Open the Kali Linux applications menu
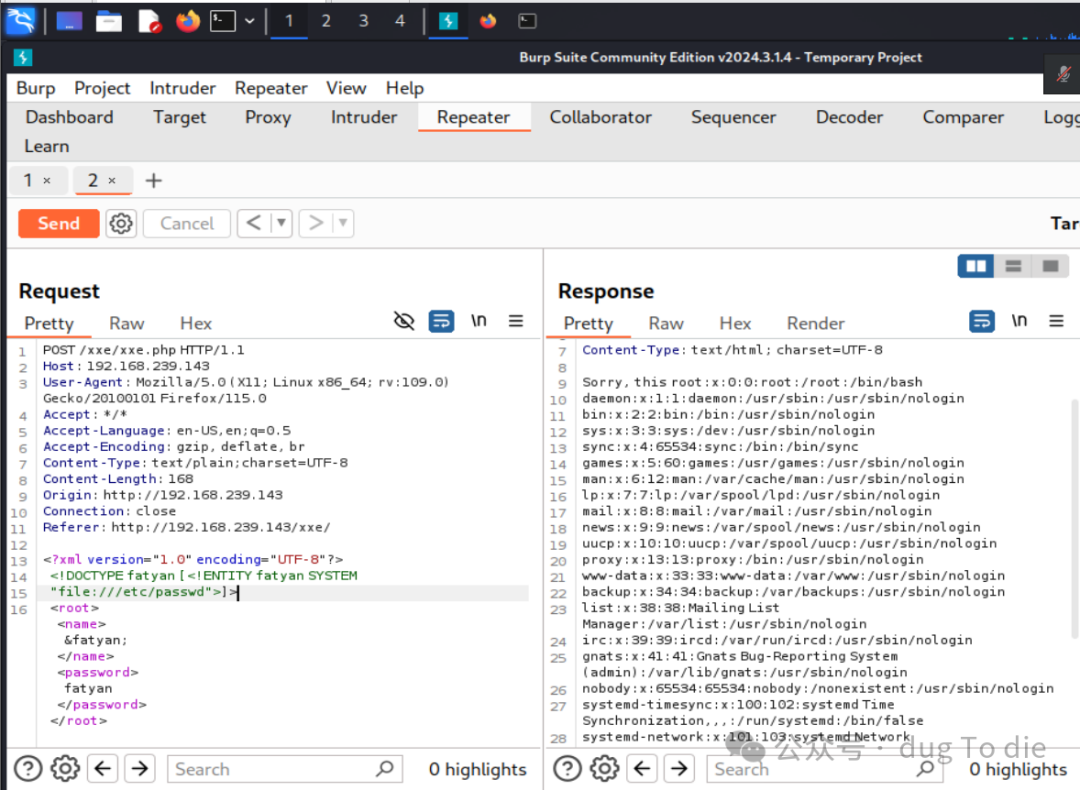 tap(20, 21)
